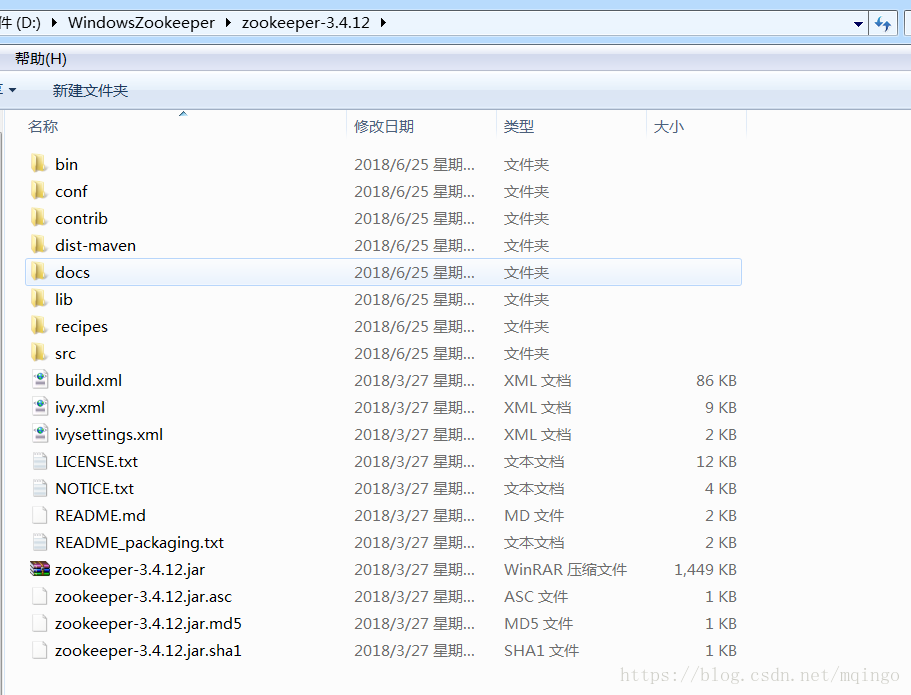This screenshot has height=695, width=911.
Task: Click the MD 文件 type cell
Action: [x=533, y=515]
